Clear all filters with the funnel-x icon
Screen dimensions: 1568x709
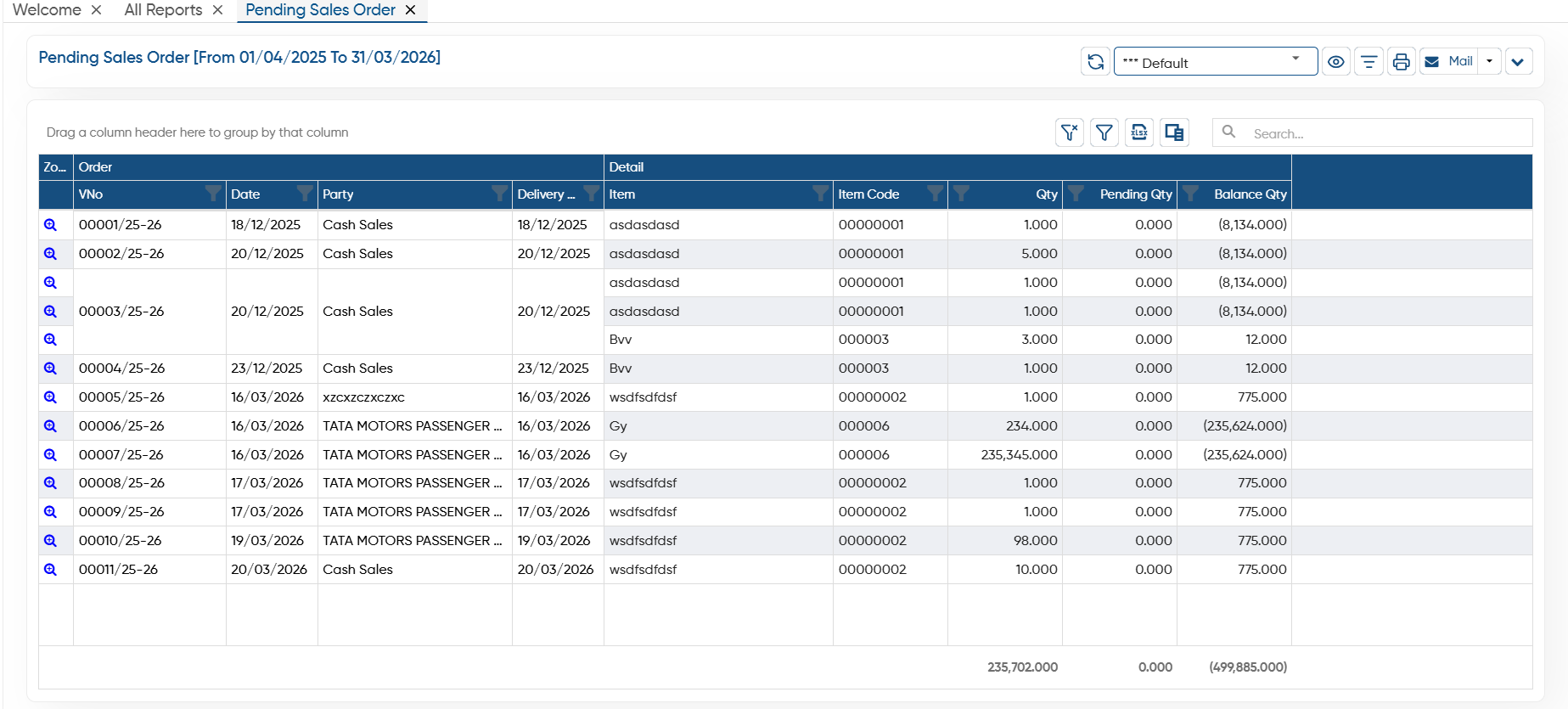tap(1070, 132)
